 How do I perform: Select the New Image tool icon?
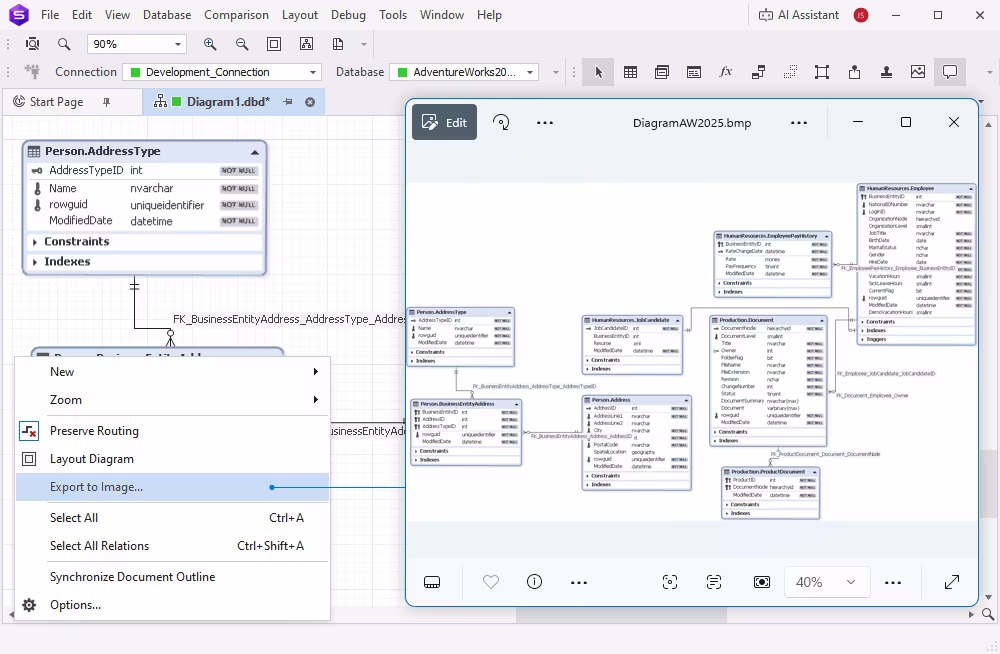[918, 72]
